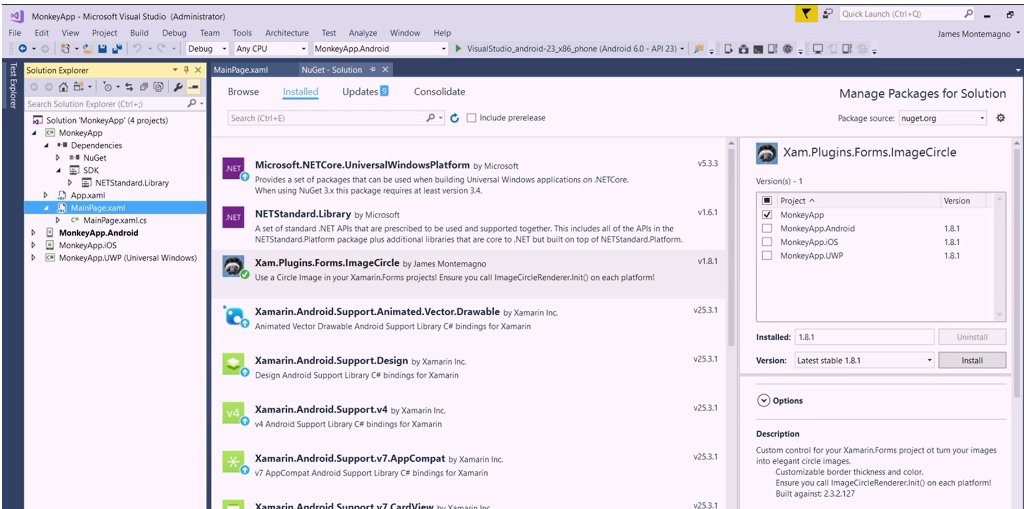1024x509 pixels.
Task: Pin the Solution Explorer panel
Action: [x=186, y=70]
